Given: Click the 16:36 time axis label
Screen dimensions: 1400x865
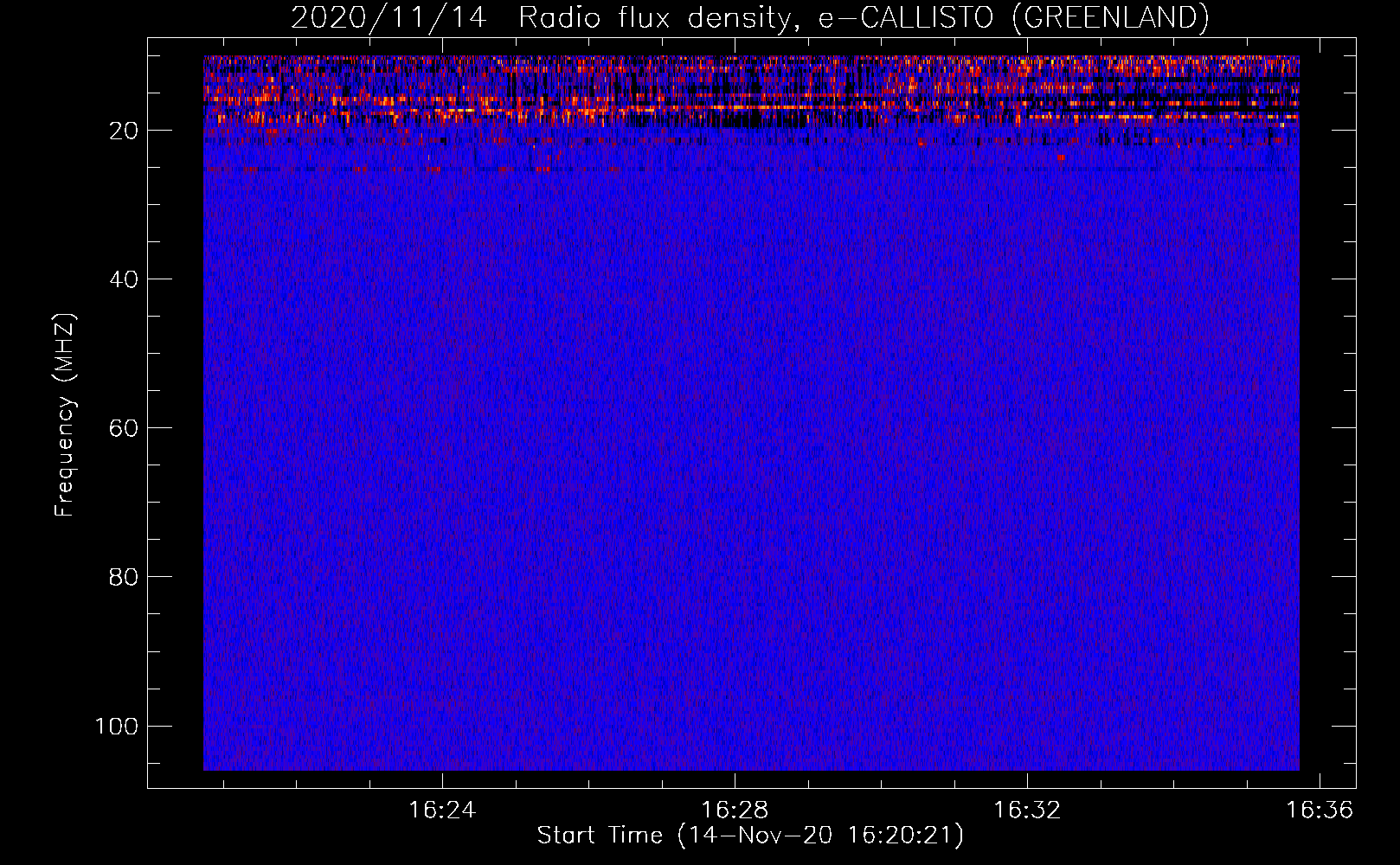Looking at the screenshot, I should click(1319, 811).
